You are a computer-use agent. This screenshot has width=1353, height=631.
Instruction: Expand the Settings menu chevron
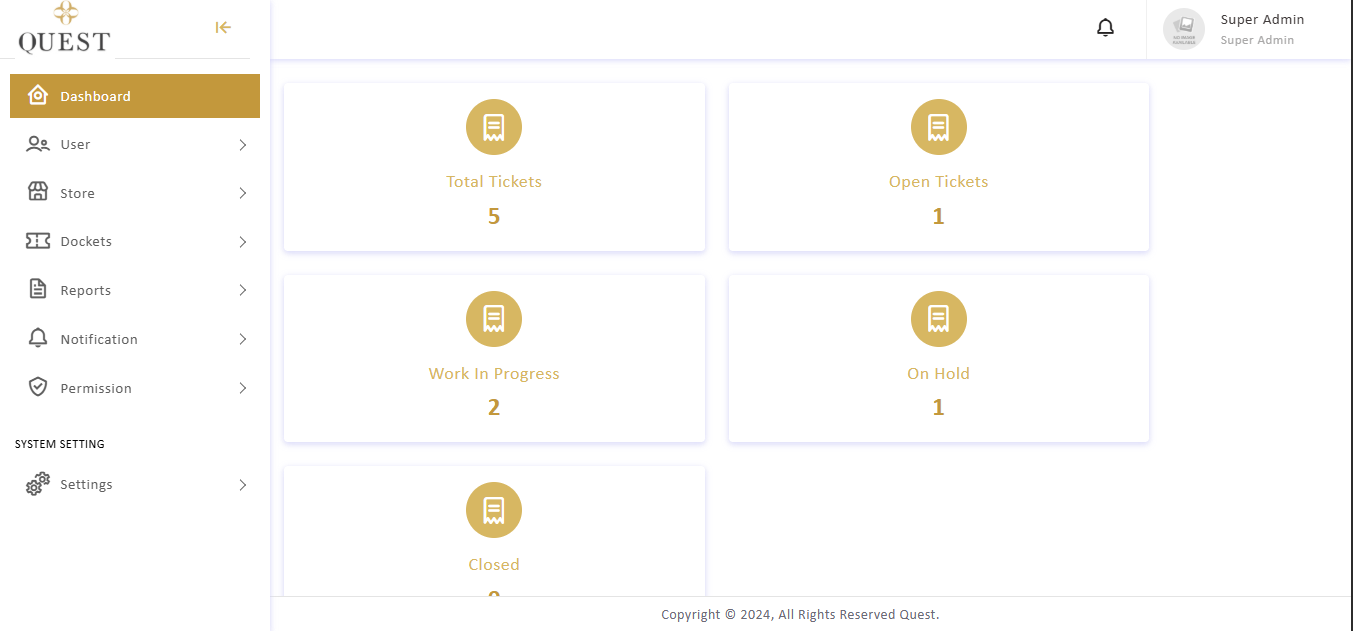tap(243, 485)
